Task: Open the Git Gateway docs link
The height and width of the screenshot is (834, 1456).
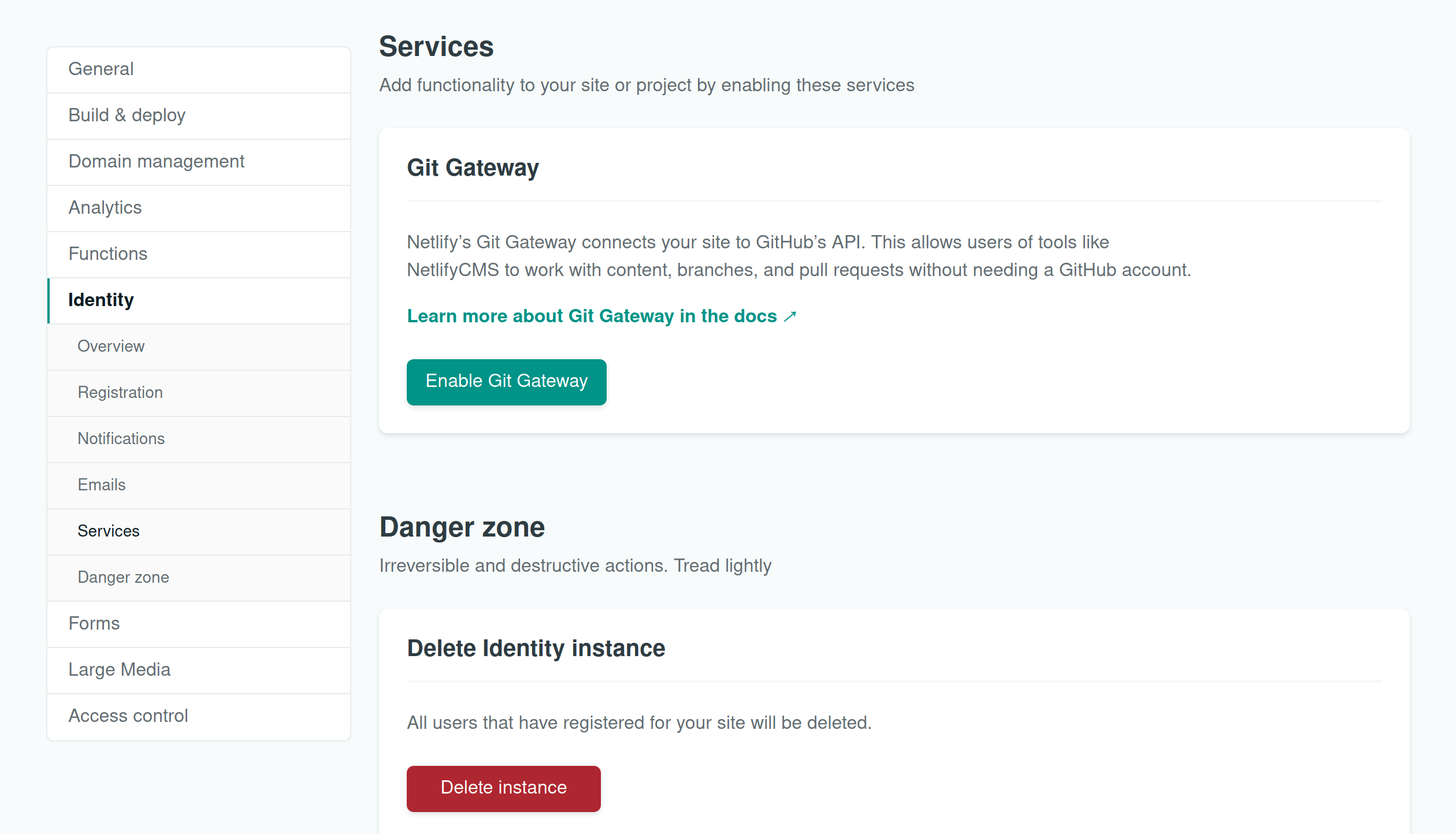Action: pyautogui.click(x=592, y=317)
